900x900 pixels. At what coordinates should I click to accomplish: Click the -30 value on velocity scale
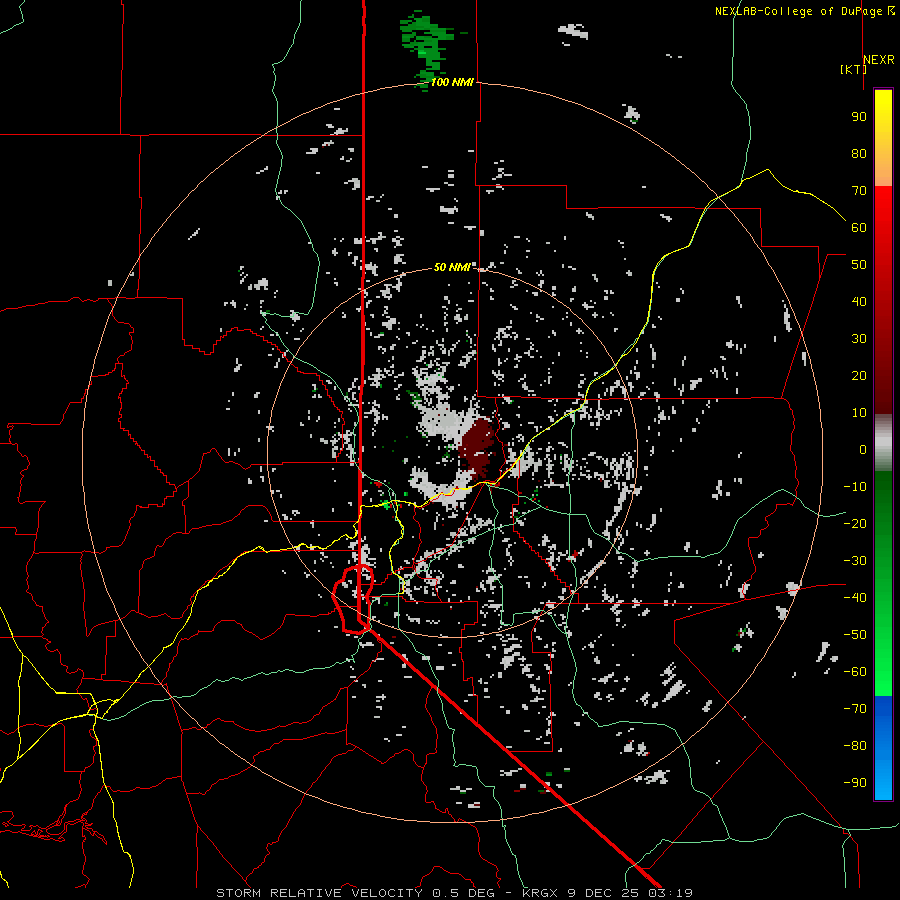[855, 561]
